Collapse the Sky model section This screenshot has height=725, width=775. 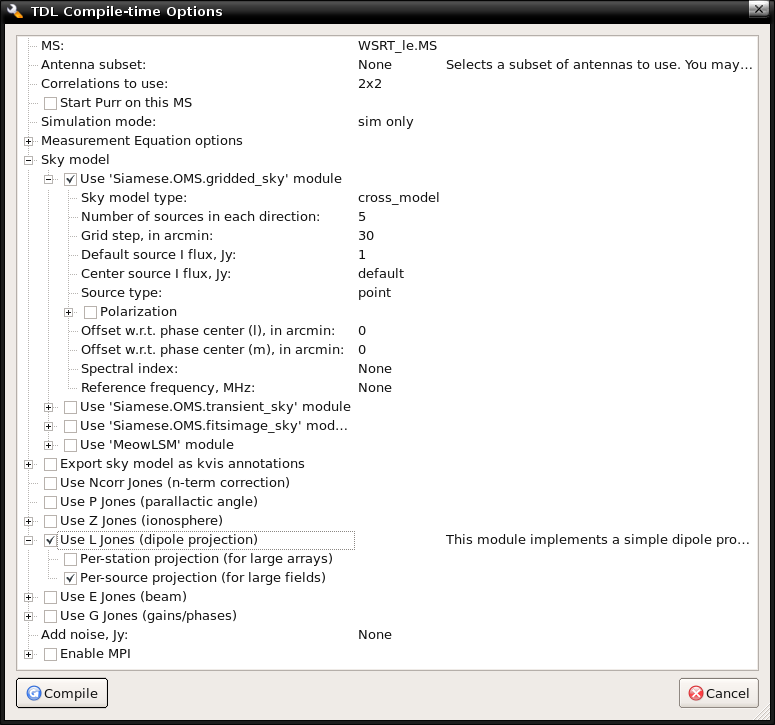click(x=29, y=160)
